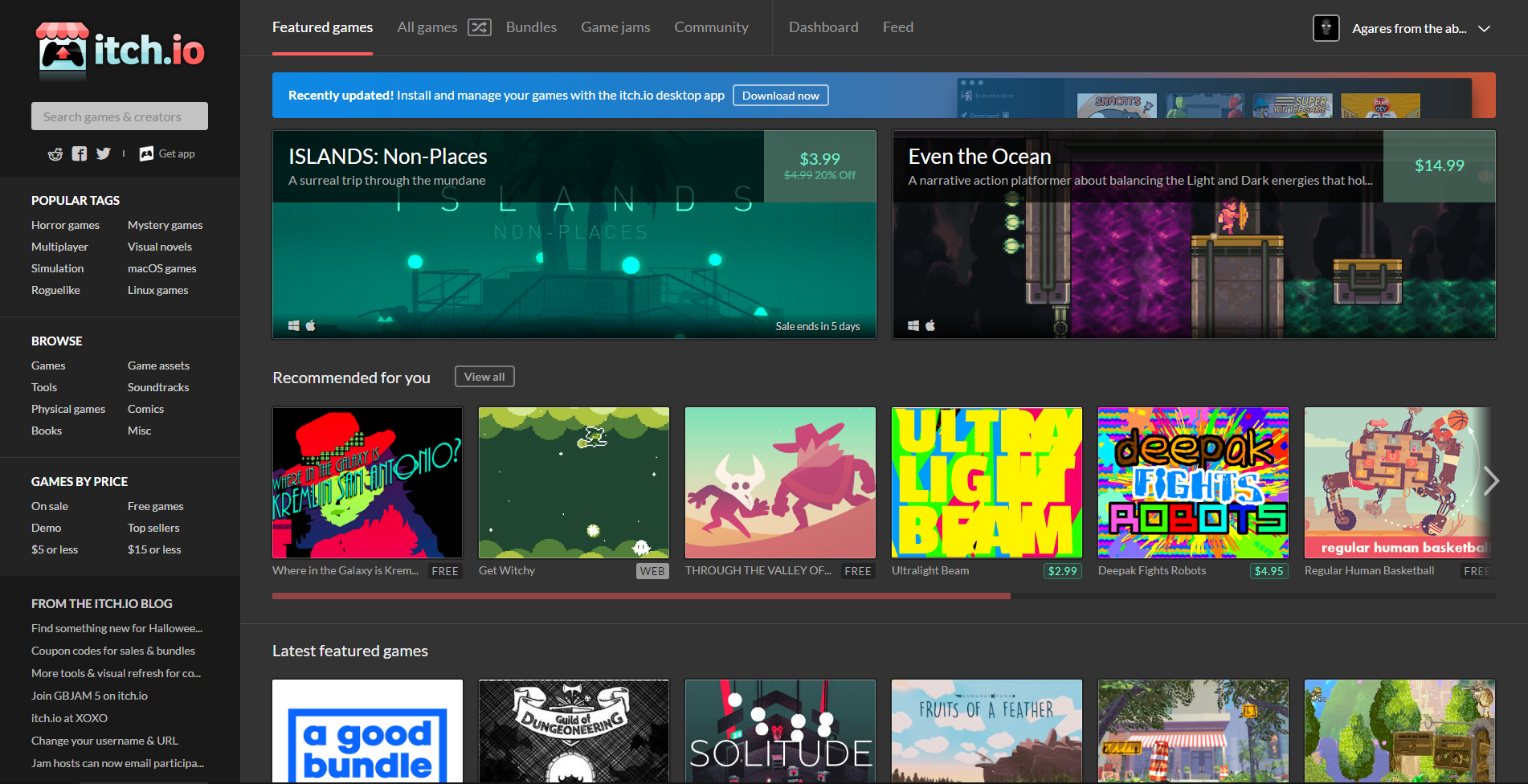The width and height of the screenshot is (1528, 784).
Task: Click the user avatar icon
Action: (x=1326, y=28)
